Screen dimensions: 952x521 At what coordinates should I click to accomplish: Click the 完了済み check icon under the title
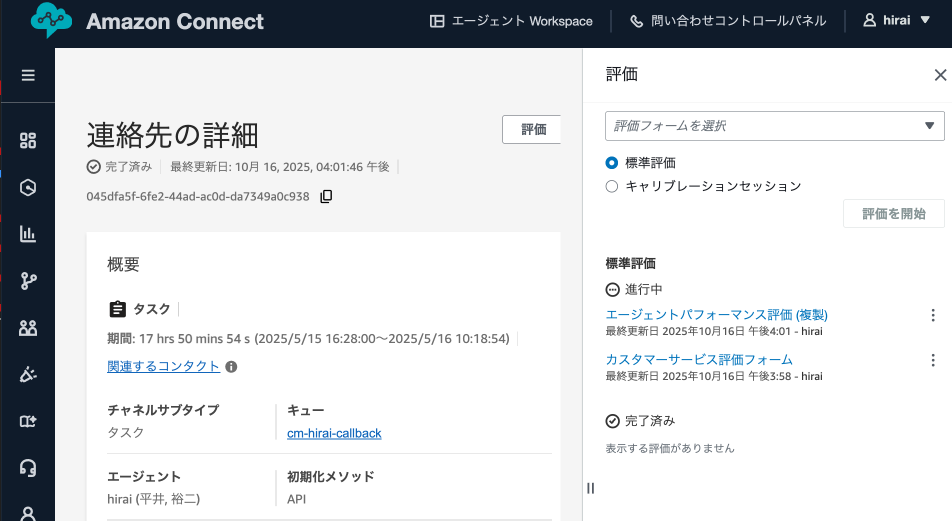coord(94,167)
